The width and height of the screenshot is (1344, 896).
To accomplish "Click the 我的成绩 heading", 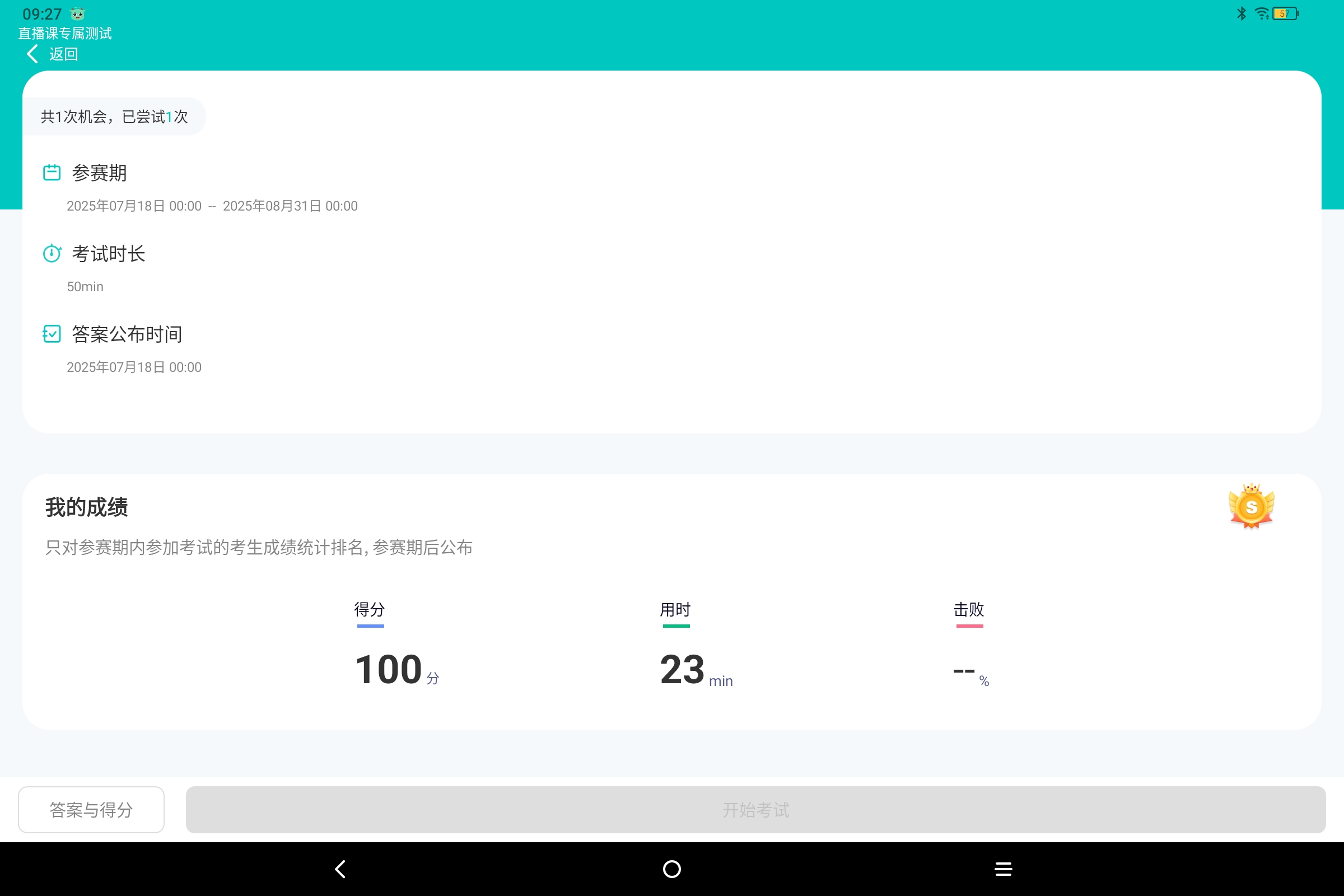I will (x=86, y=507).
